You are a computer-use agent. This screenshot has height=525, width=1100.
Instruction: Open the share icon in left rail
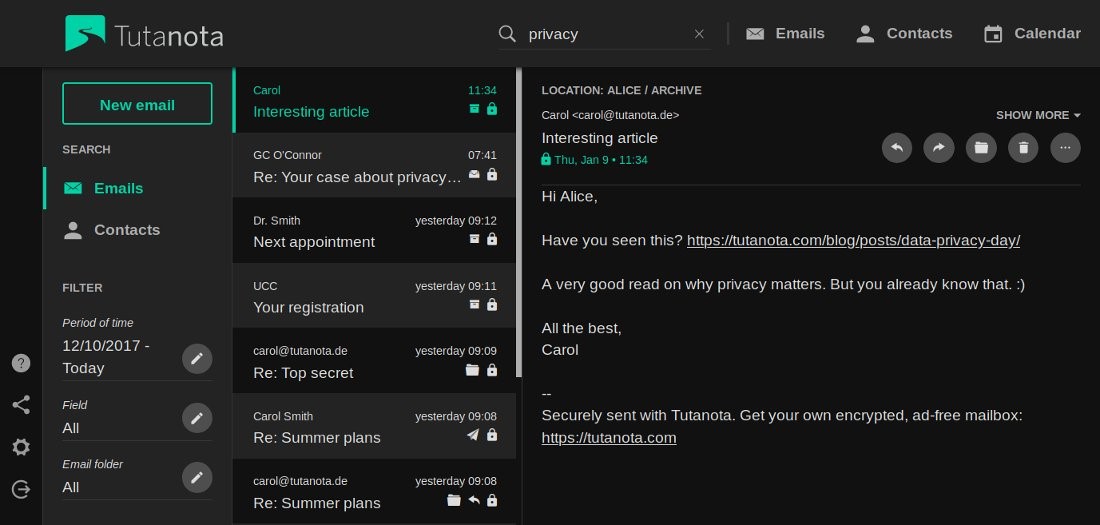pos(21,405)
